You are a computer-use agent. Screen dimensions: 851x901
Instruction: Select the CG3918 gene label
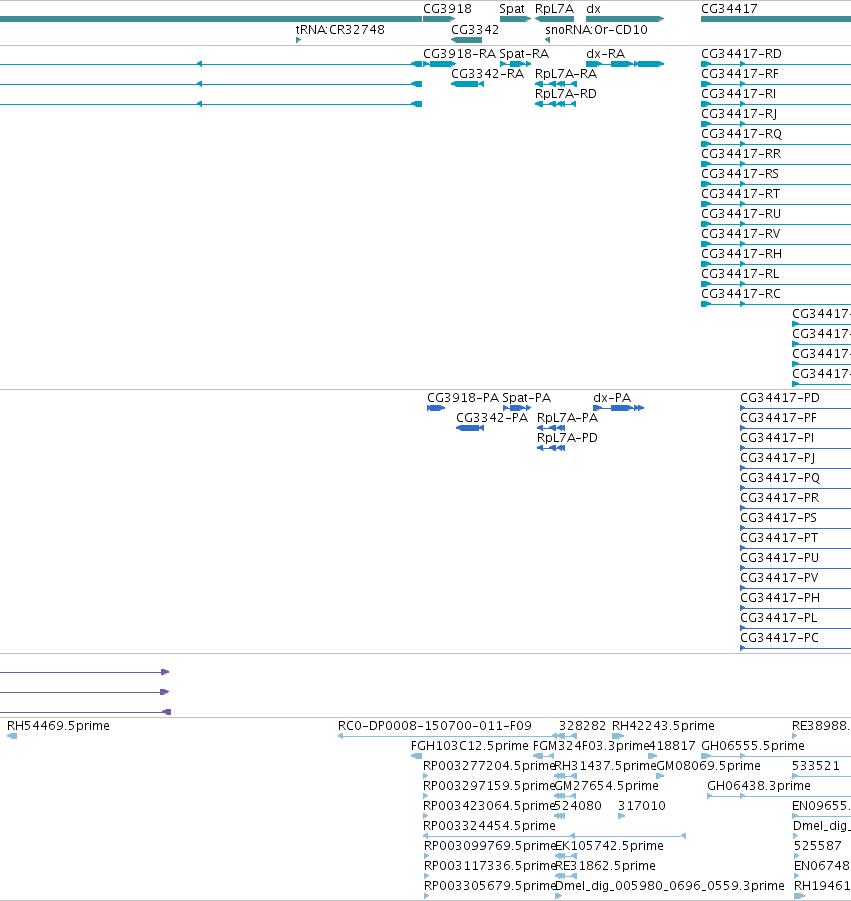447,9
